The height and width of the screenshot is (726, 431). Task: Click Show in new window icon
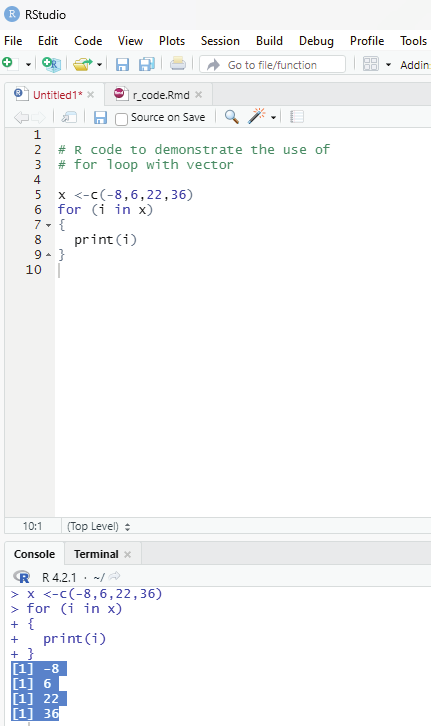(69, 117)
